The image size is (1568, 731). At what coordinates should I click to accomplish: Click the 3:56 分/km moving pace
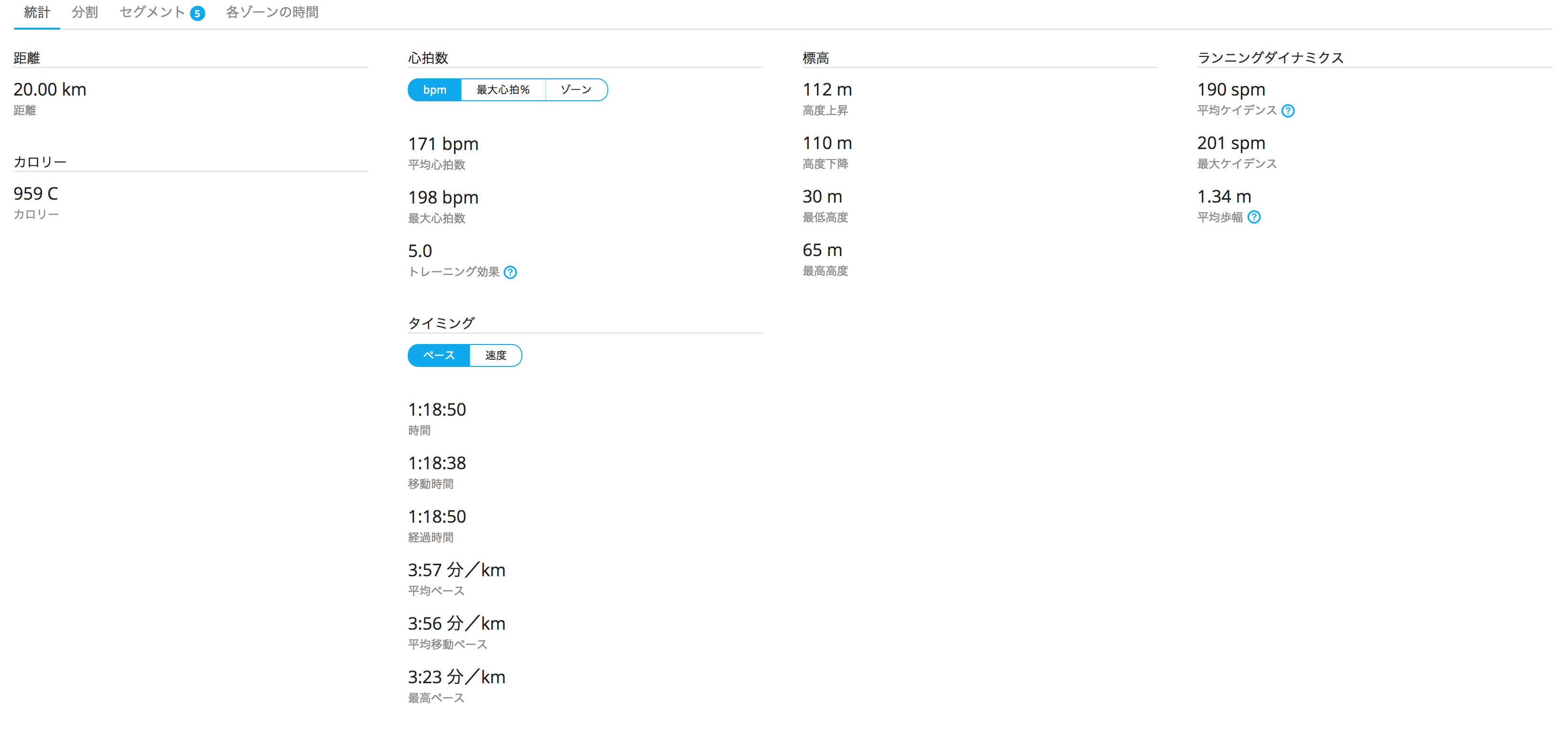[456, 624]
